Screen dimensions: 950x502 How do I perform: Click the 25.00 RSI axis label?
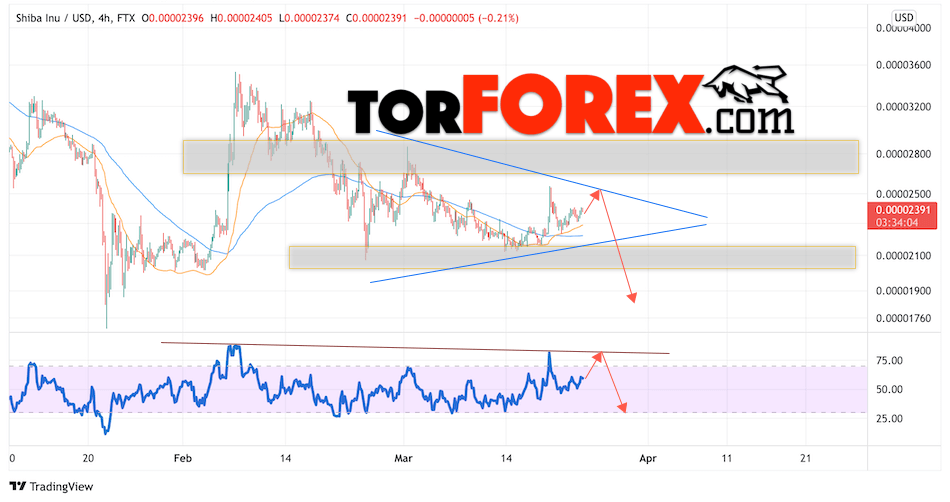point(889,418)
